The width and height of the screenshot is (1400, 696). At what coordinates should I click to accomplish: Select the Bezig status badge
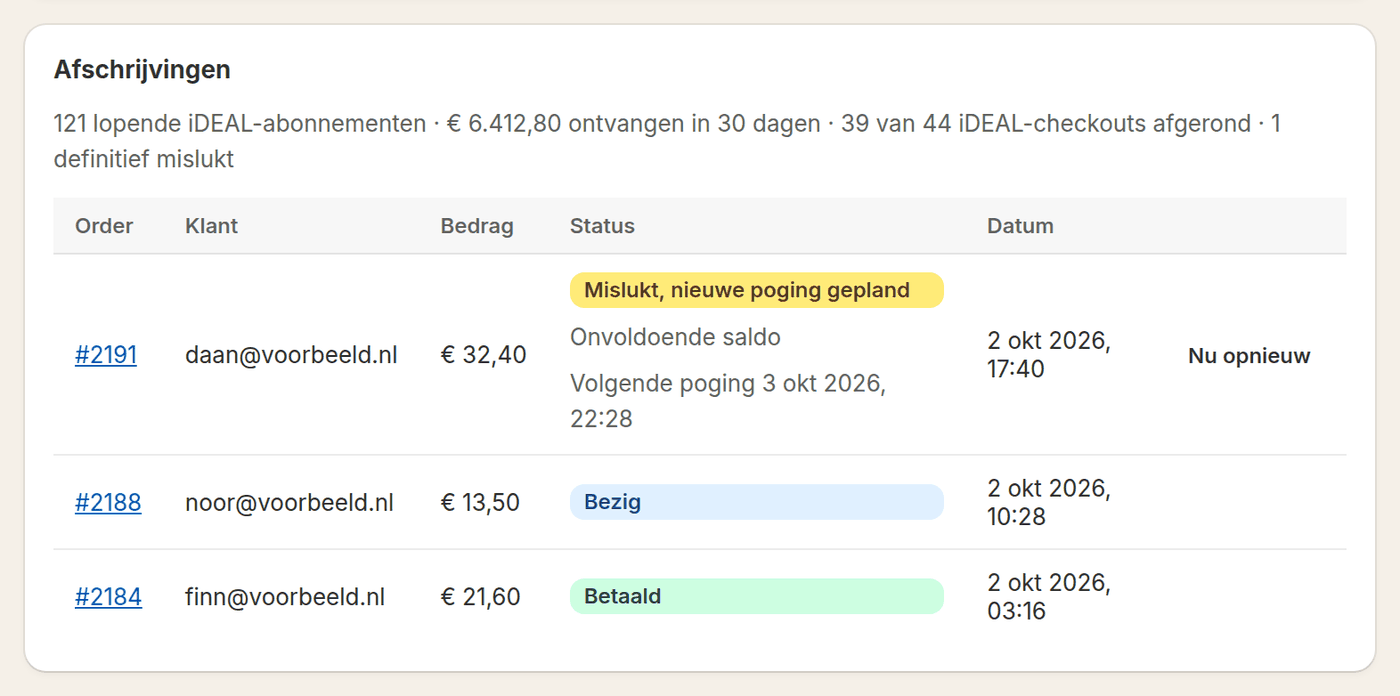coord(757,502)
